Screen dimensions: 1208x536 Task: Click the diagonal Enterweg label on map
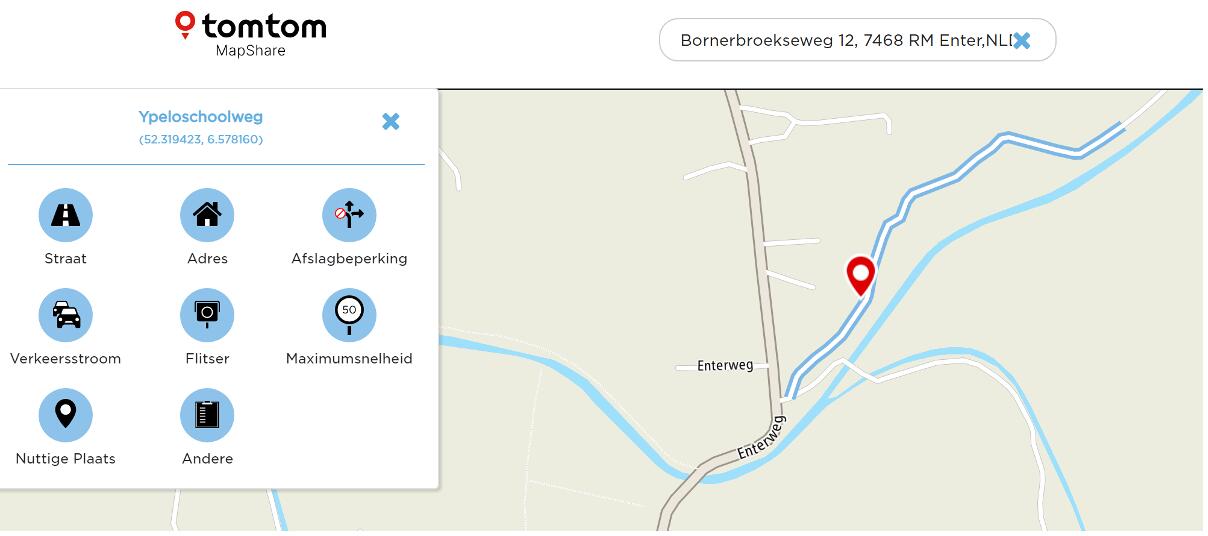coord(763,438)
